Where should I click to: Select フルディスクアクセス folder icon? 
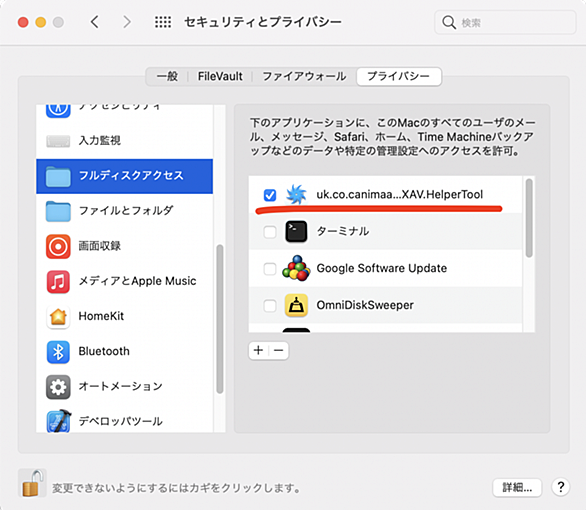tap(58, 176)
